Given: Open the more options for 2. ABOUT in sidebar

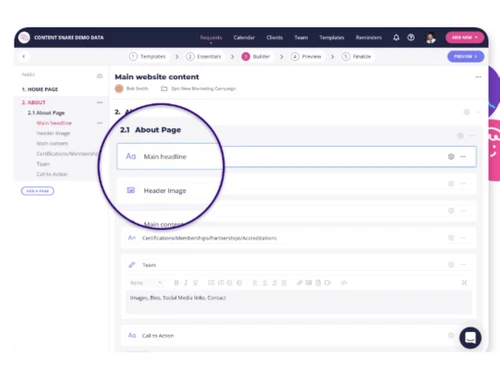Looking at the screenshot, I should coord(100,102).
